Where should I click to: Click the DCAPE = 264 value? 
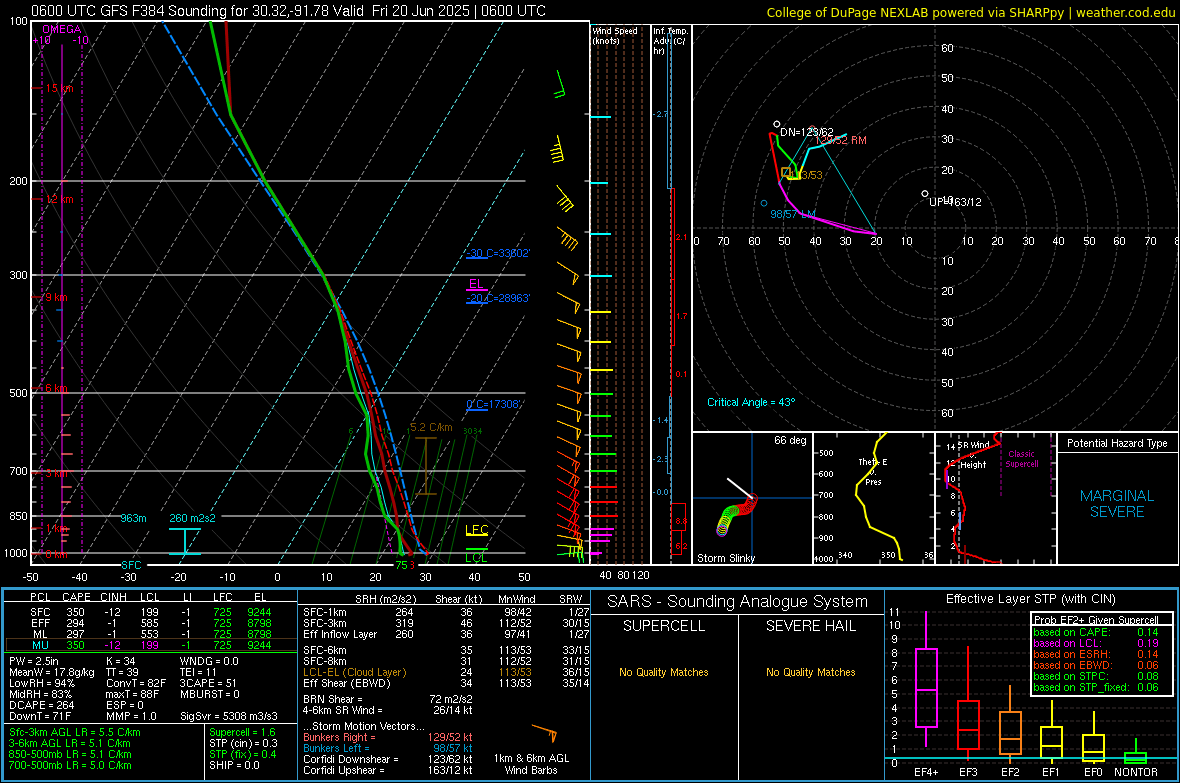(41, 705)
